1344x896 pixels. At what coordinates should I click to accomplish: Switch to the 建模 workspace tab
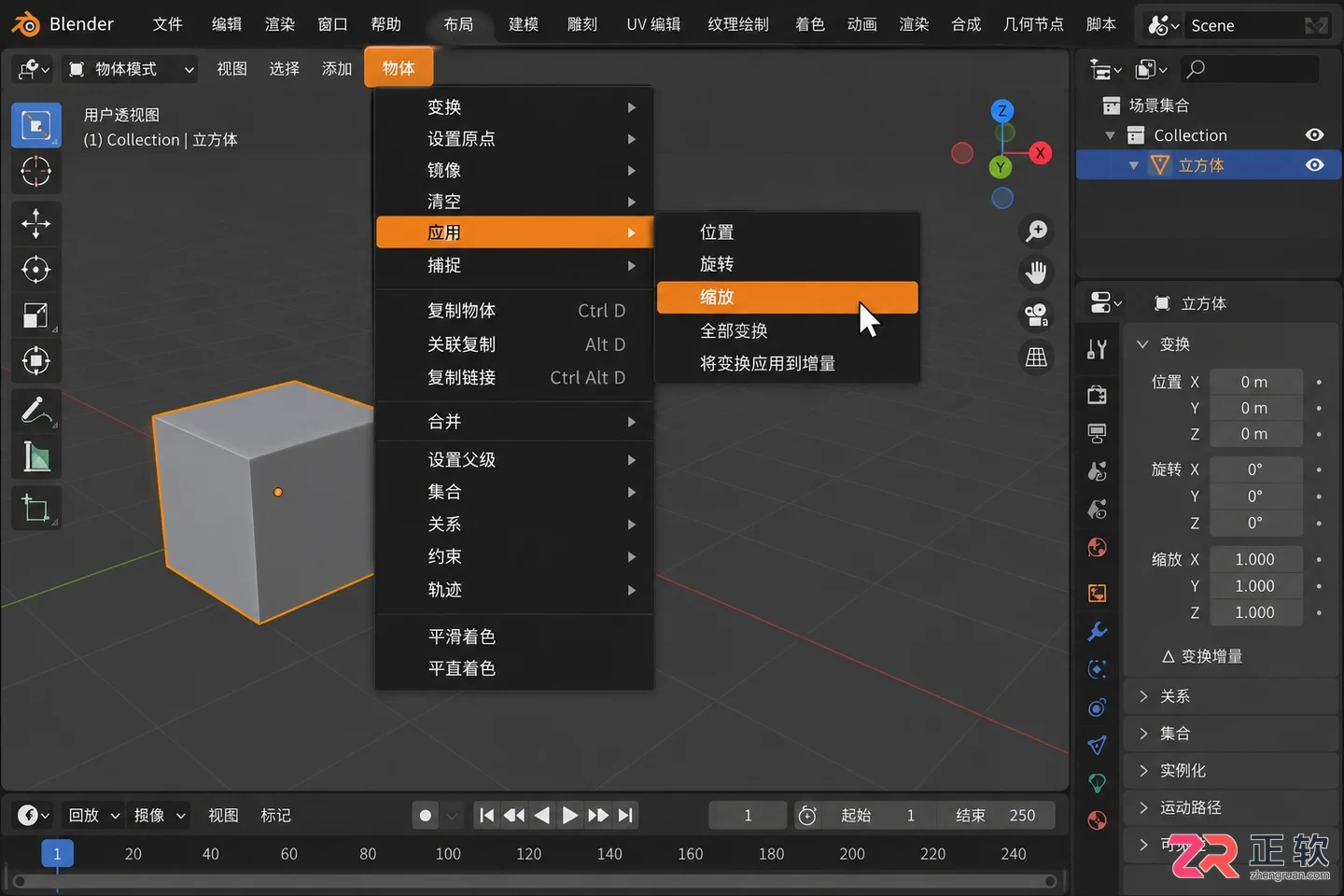tap(524, 24)
